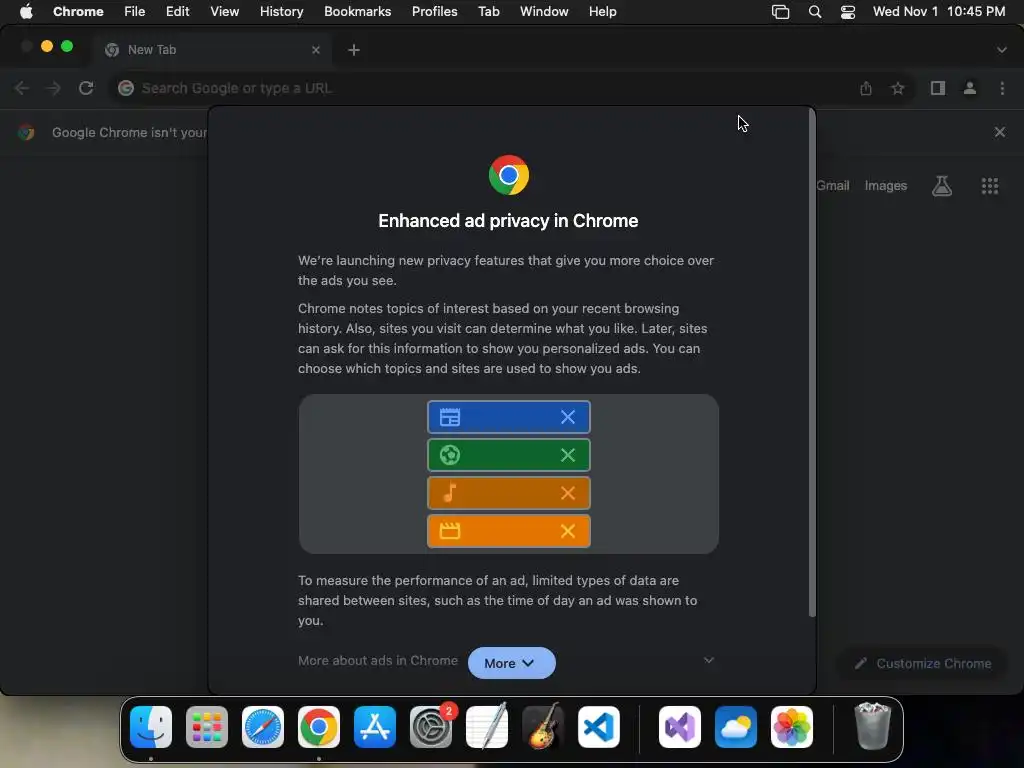1024x768 pixels.
Task: Open the side panel icon
Action: point(938,88)
